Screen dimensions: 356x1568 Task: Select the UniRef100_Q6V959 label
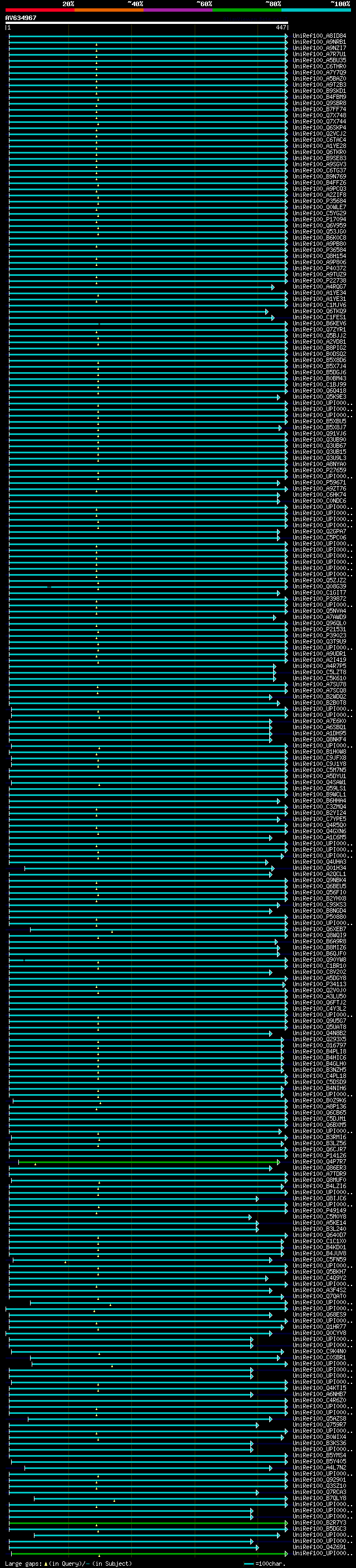pyautogui.click(x=319, y=225)
